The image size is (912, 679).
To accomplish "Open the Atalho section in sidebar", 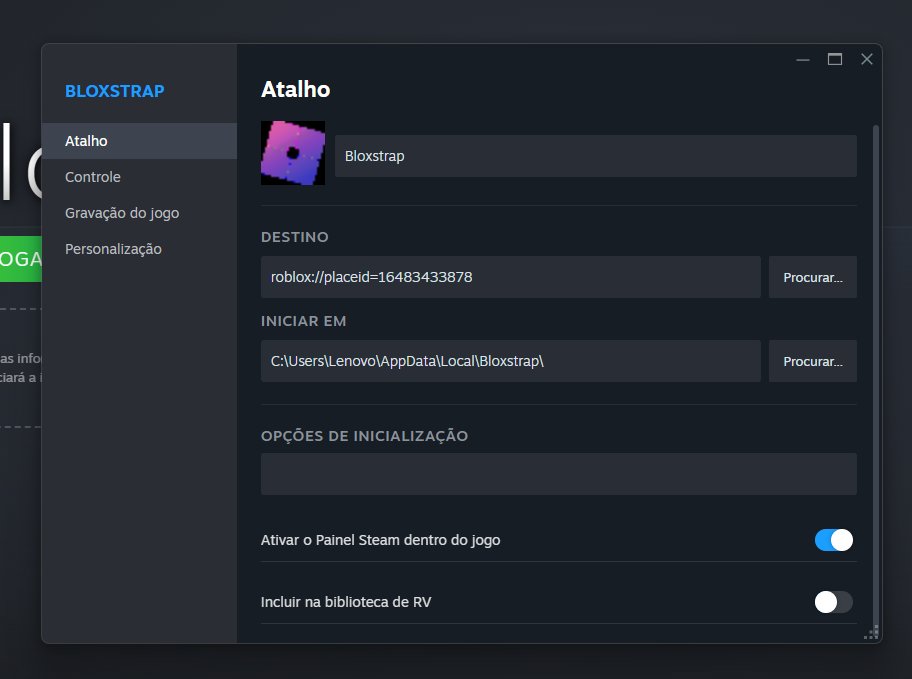I will 139,141.
